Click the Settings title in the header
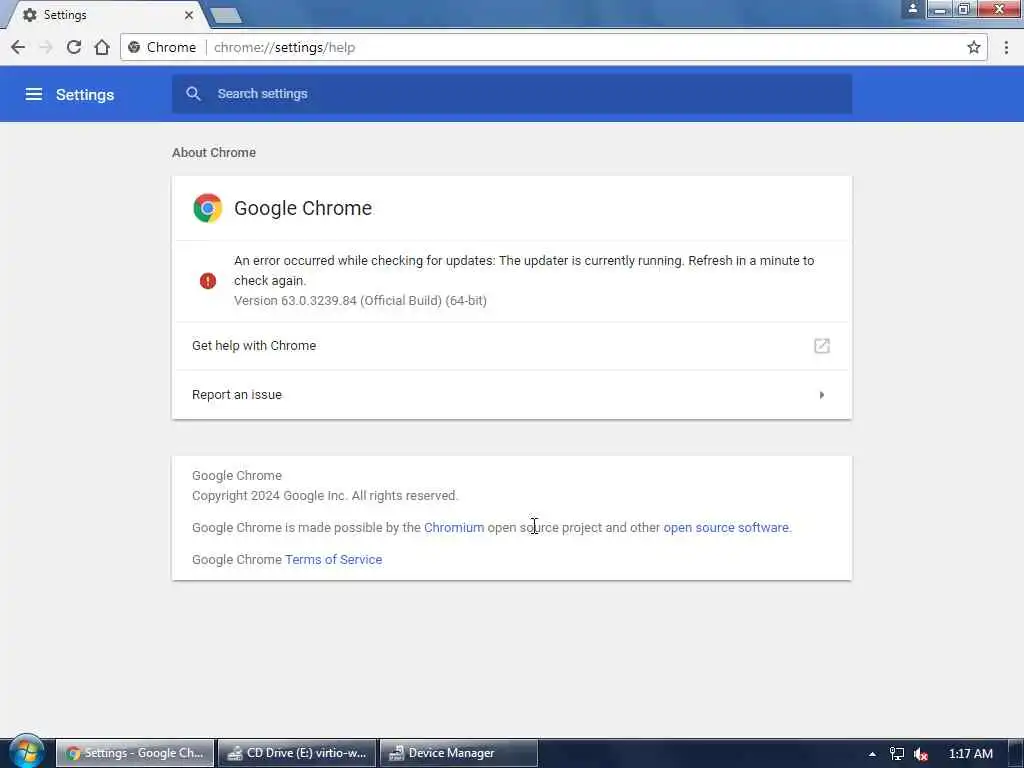 click(x=85, y=95)
